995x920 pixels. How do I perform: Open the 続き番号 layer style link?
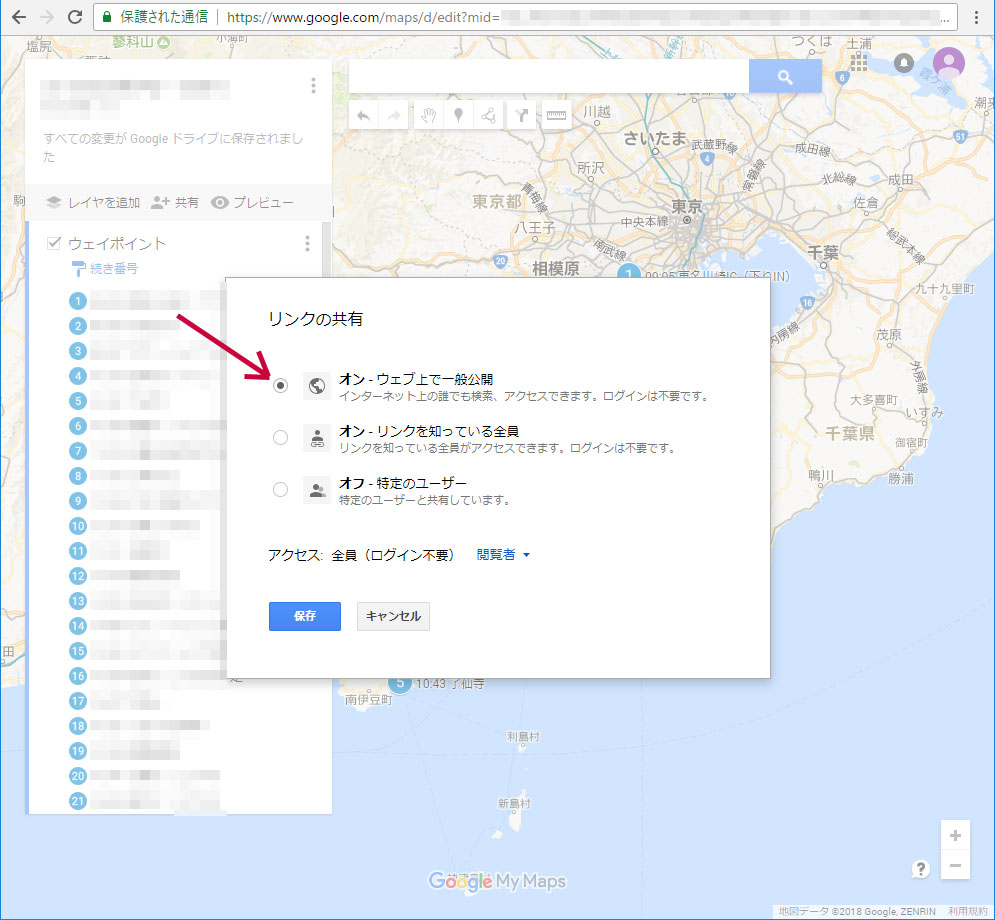(x=105, y=268)
